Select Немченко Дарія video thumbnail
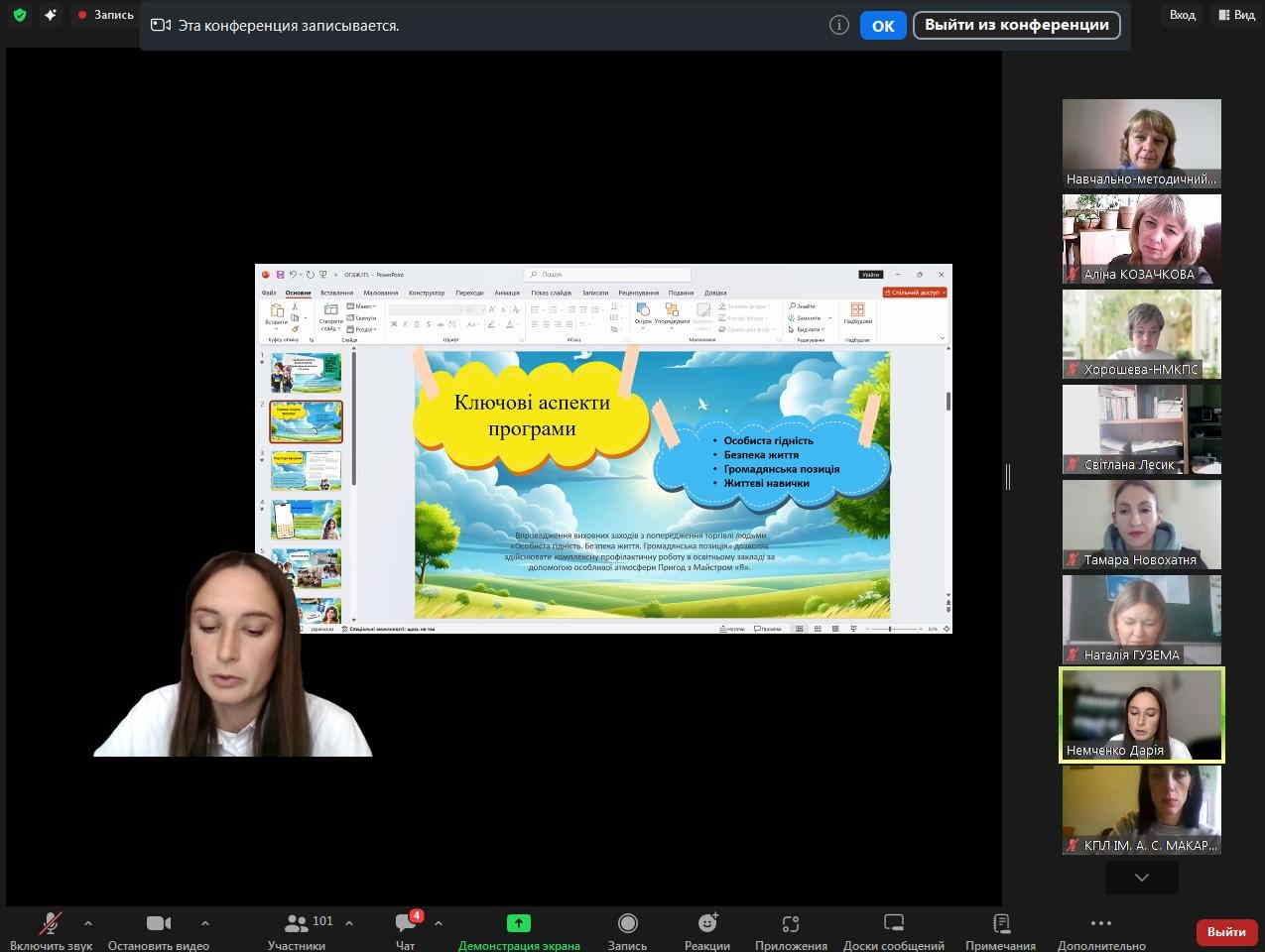 [1142, 715]
